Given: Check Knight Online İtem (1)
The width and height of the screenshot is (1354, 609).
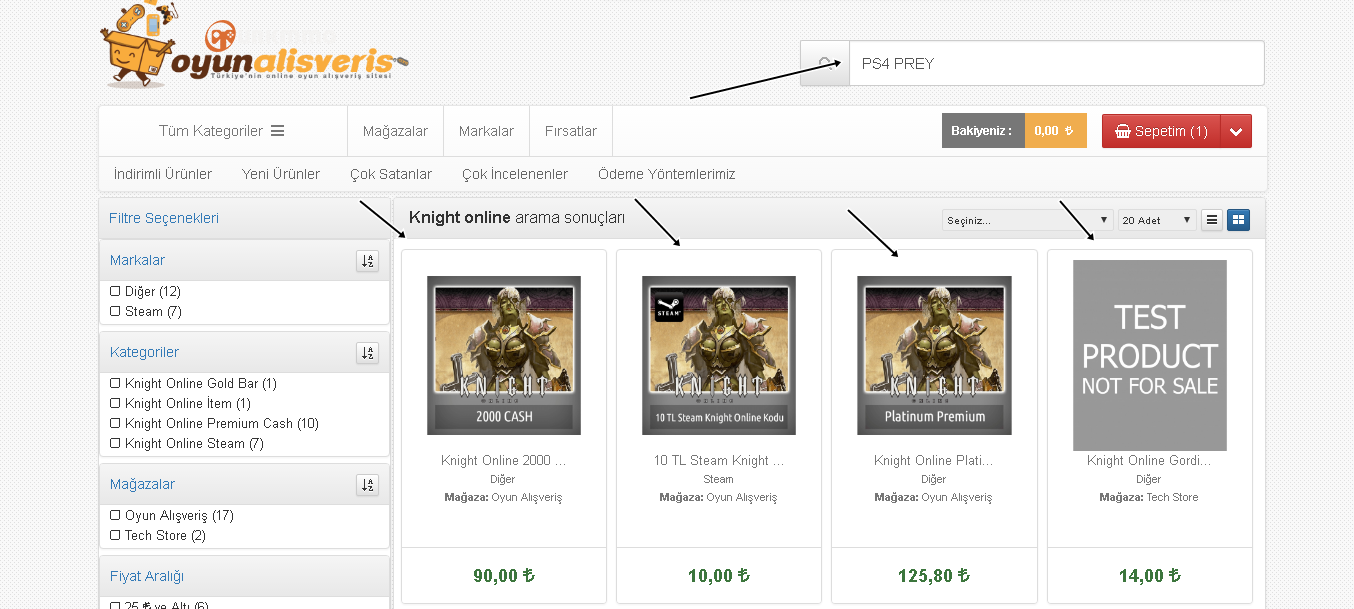Looking at the screenshot, I should [115, 404].
